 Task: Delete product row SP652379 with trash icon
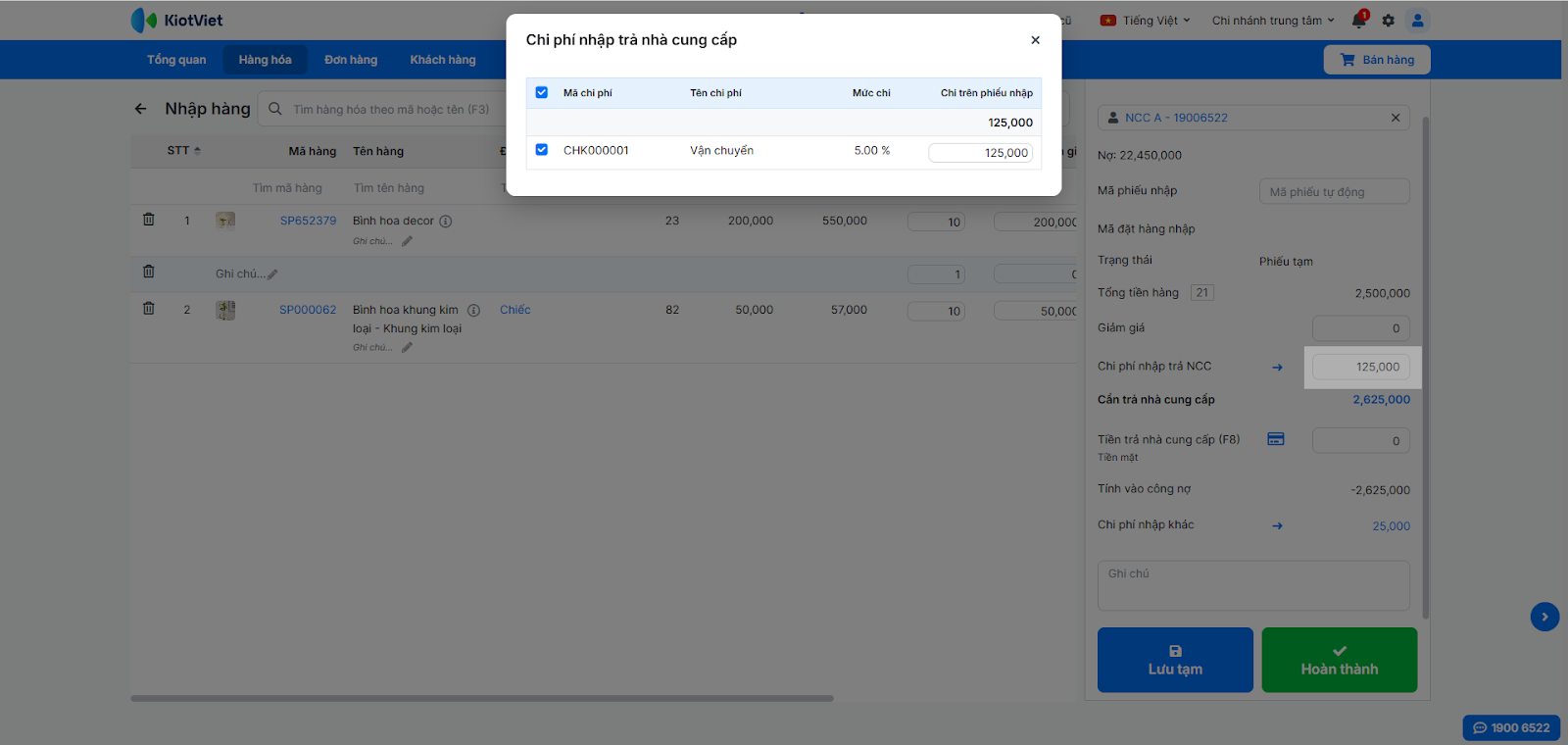click(149, 220)
